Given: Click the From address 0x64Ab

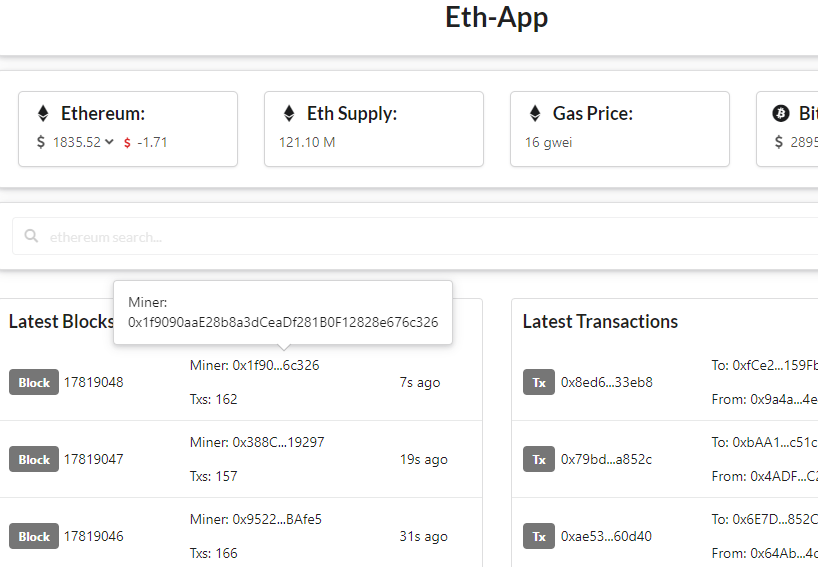Looking at the screenshot, I should (784, 553).
